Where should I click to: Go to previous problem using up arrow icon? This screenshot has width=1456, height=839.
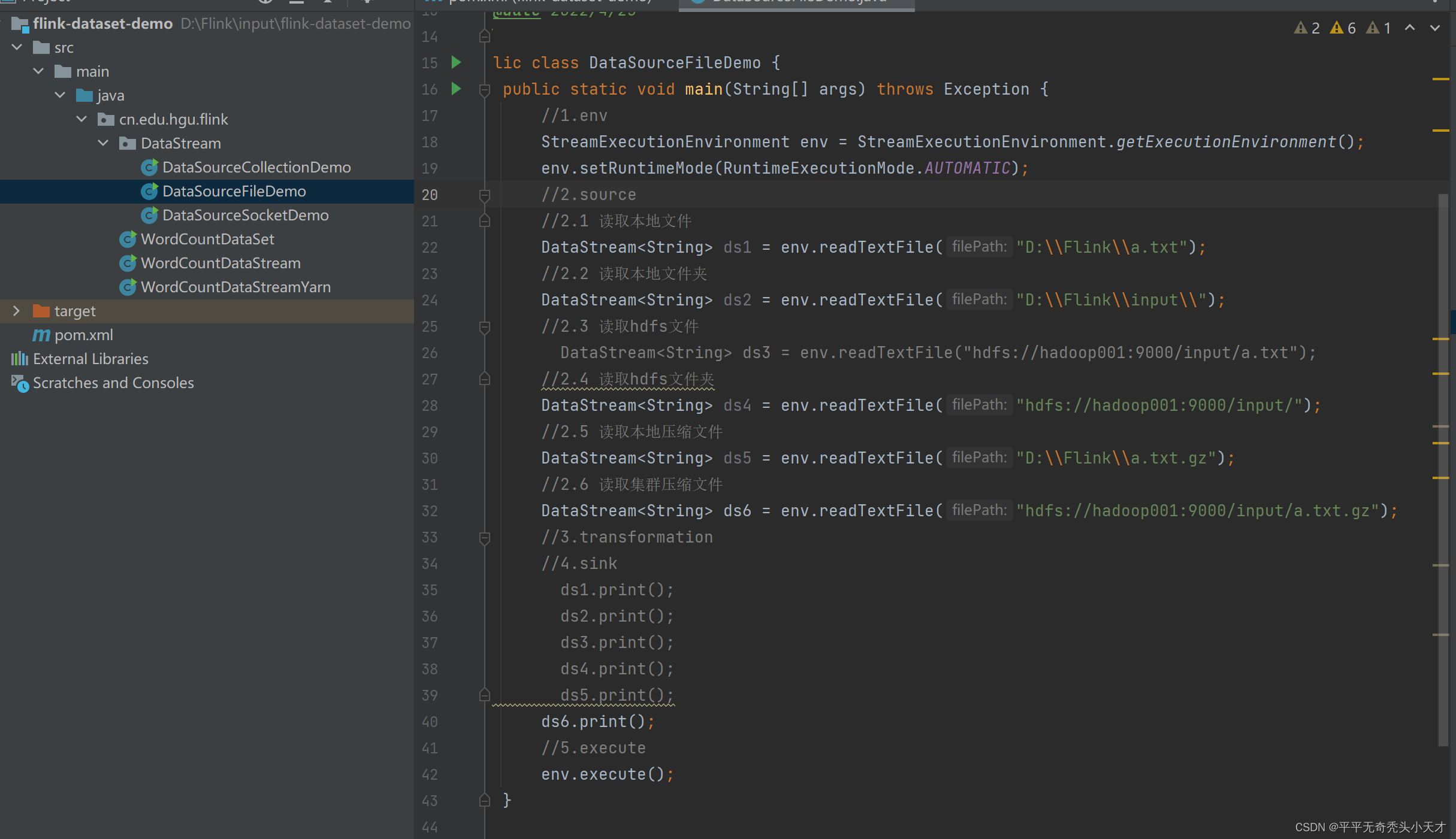[x=1409, y=28]
